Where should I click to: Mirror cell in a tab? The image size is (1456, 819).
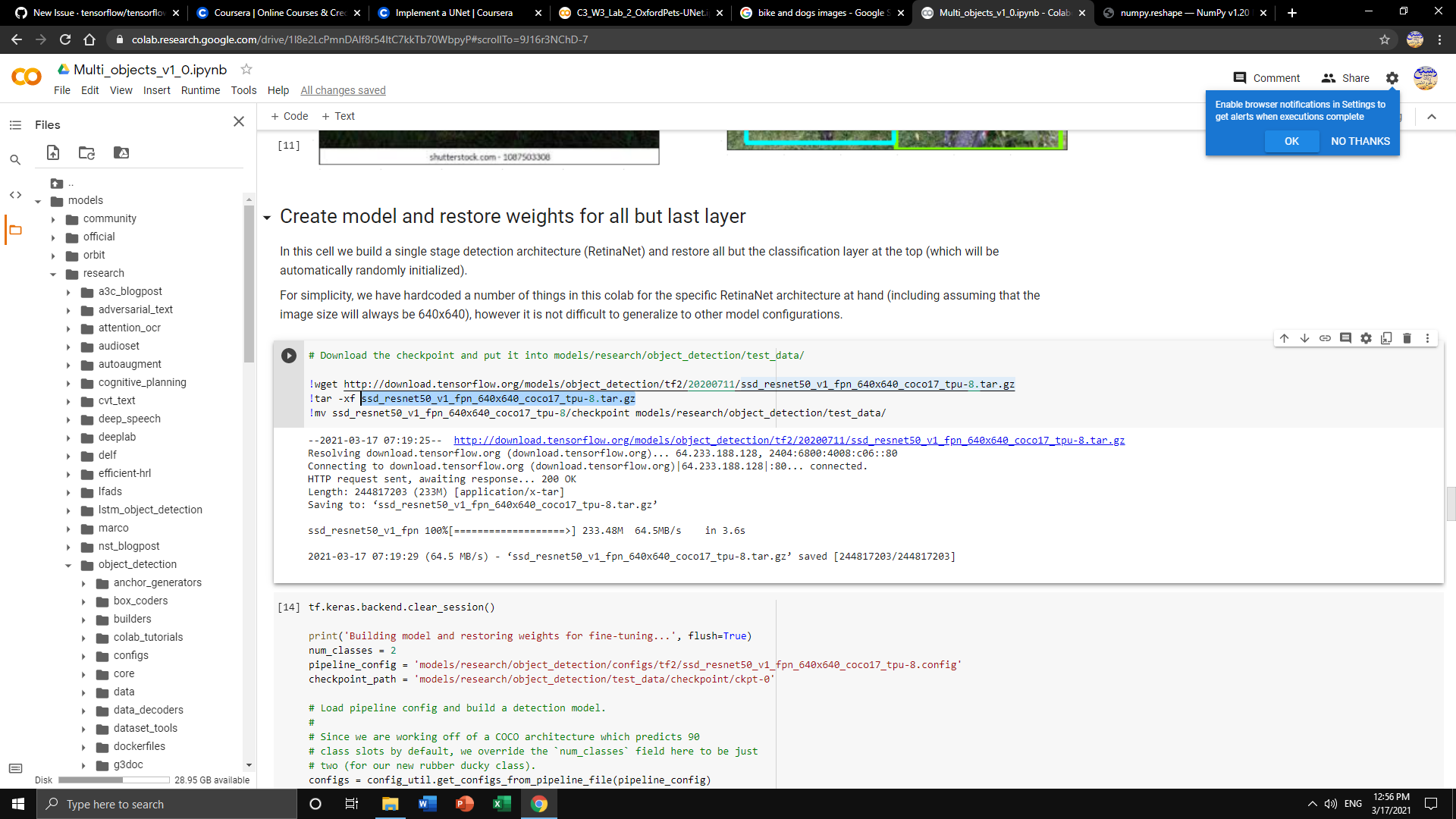click(x=1386, y=338)
